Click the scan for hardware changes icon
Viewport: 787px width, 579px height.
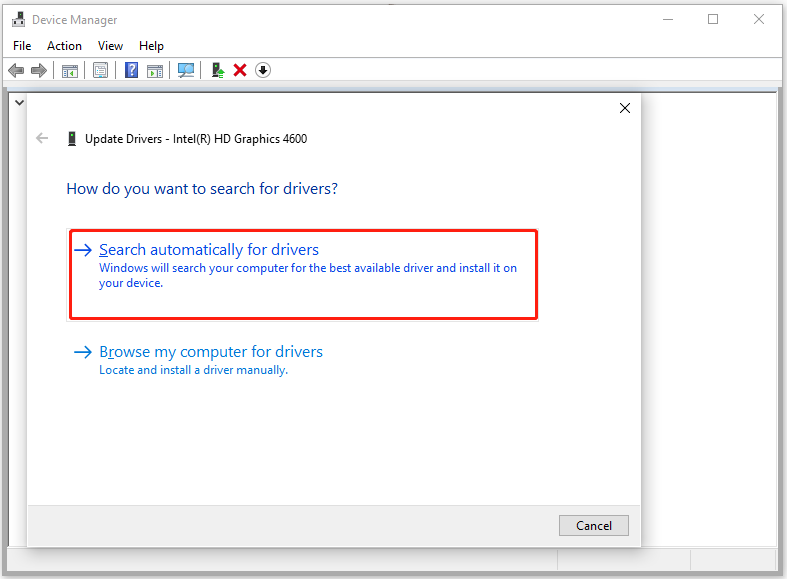pyautogui.click(x=186, y=70)
